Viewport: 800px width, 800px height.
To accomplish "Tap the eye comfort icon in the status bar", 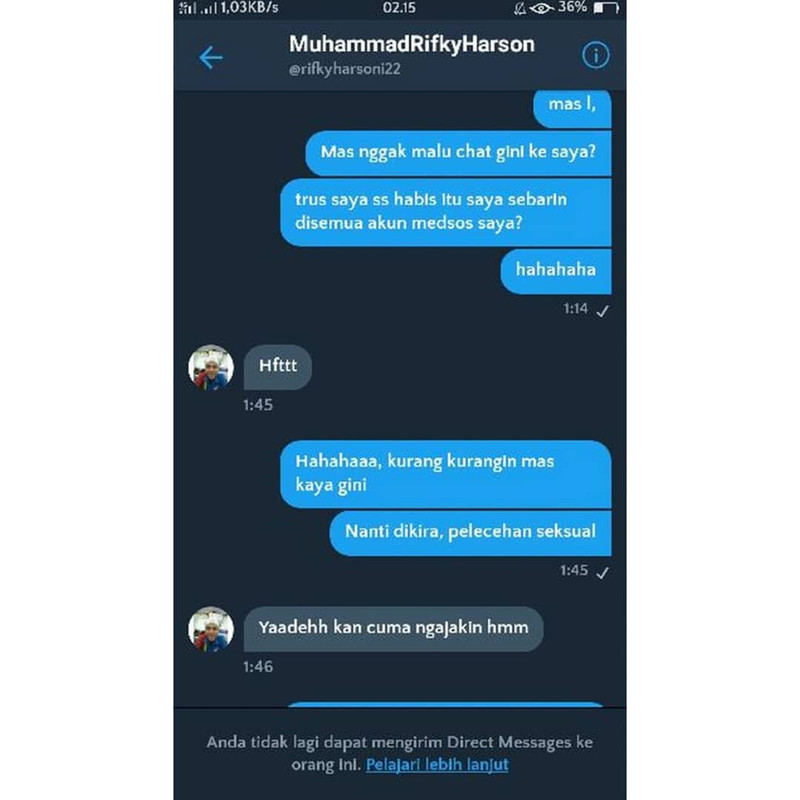I will click(x=541, y=8).
